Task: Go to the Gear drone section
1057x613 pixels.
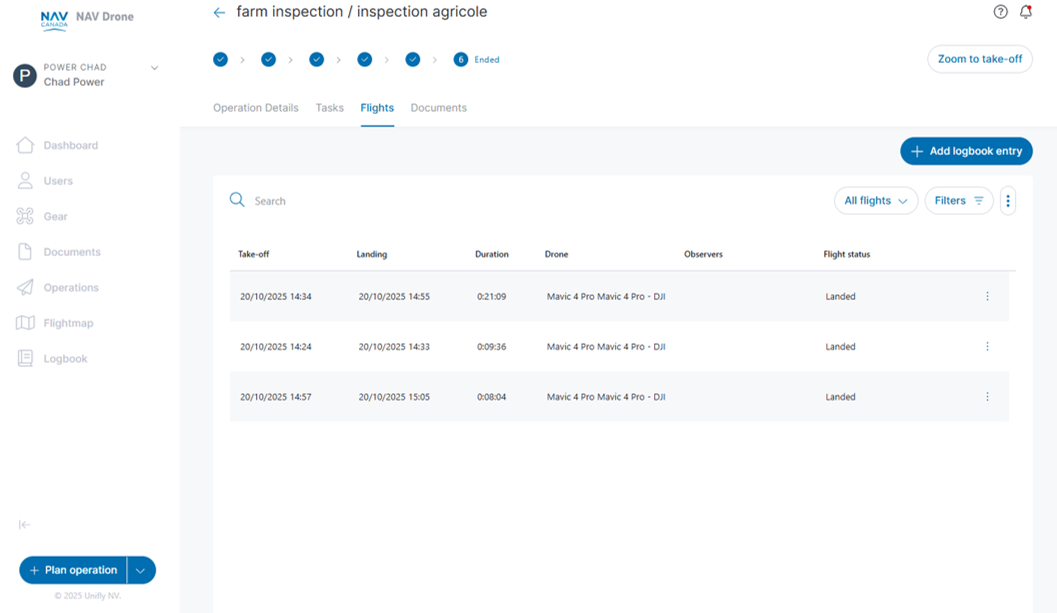Action: pos(55,217)
